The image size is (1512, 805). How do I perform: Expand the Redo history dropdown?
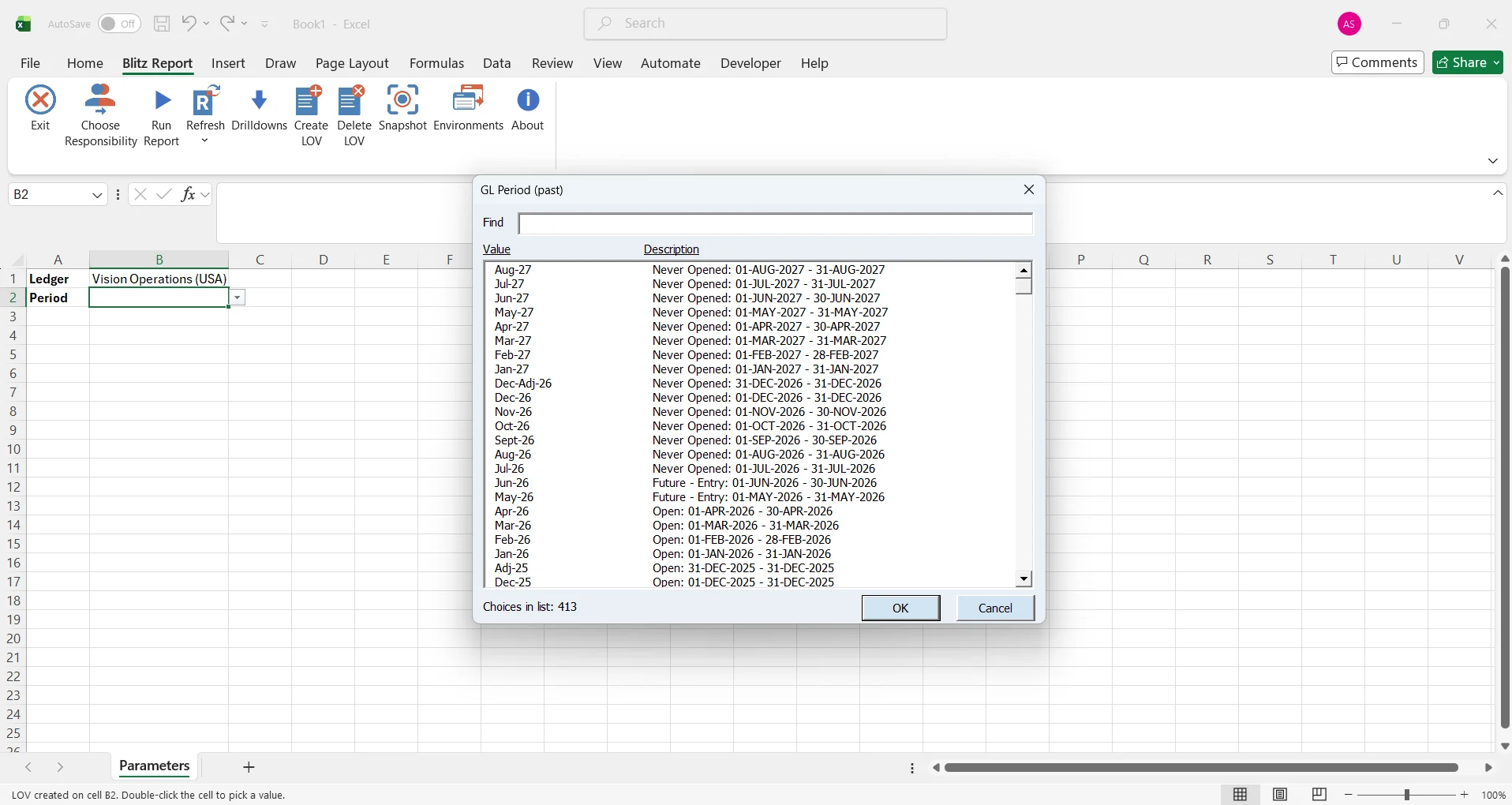[245, 24]
